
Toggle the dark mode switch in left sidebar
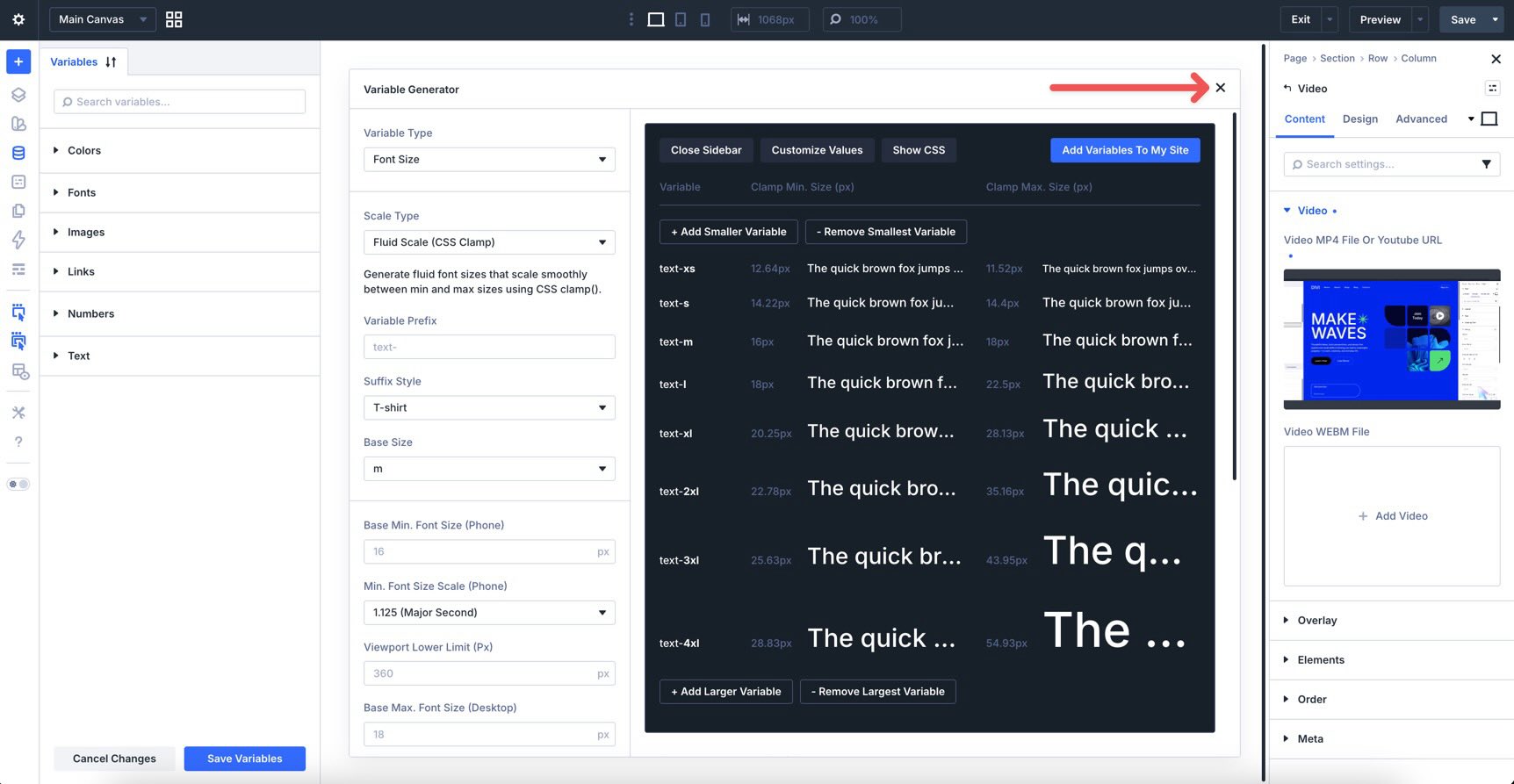tap(18, 484)
